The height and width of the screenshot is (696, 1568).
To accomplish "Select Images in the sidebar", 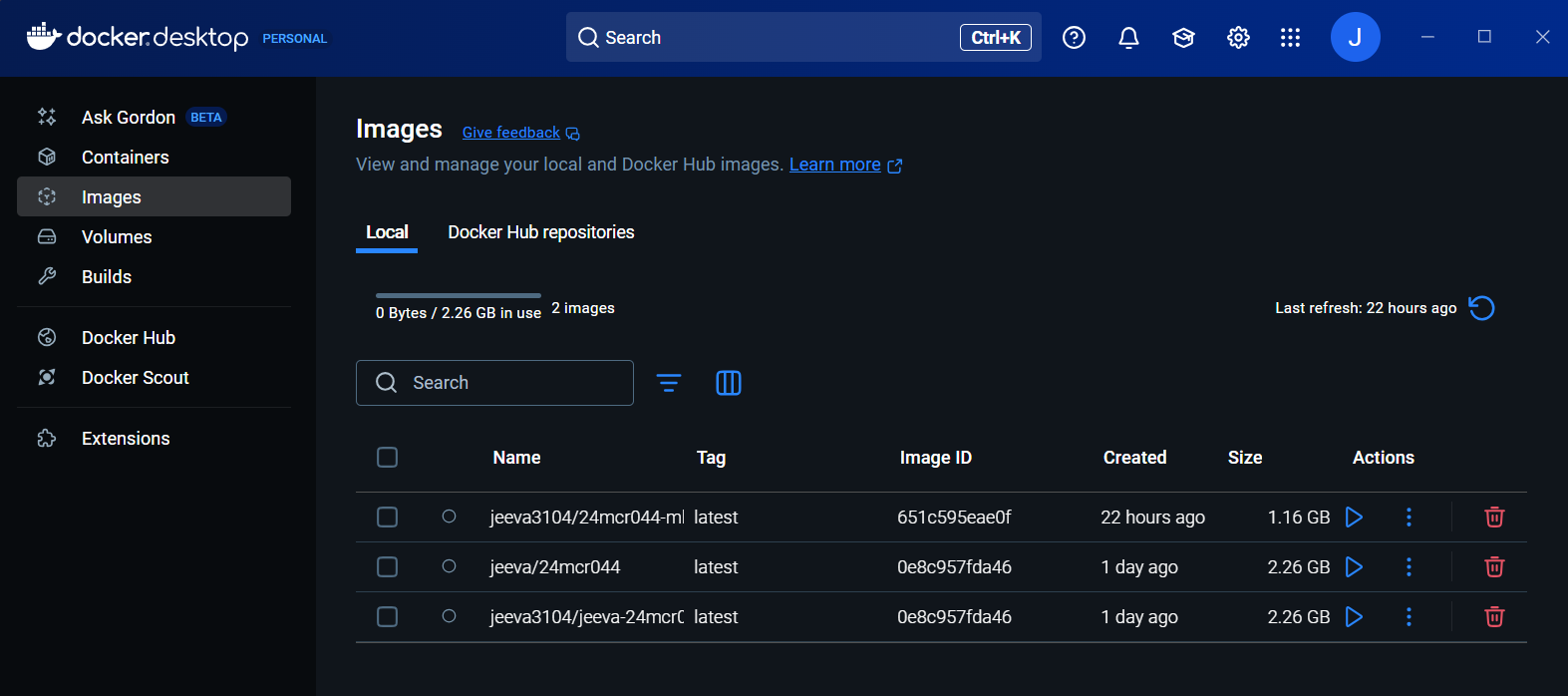I will pyautogui.click(x=155, y=196).
